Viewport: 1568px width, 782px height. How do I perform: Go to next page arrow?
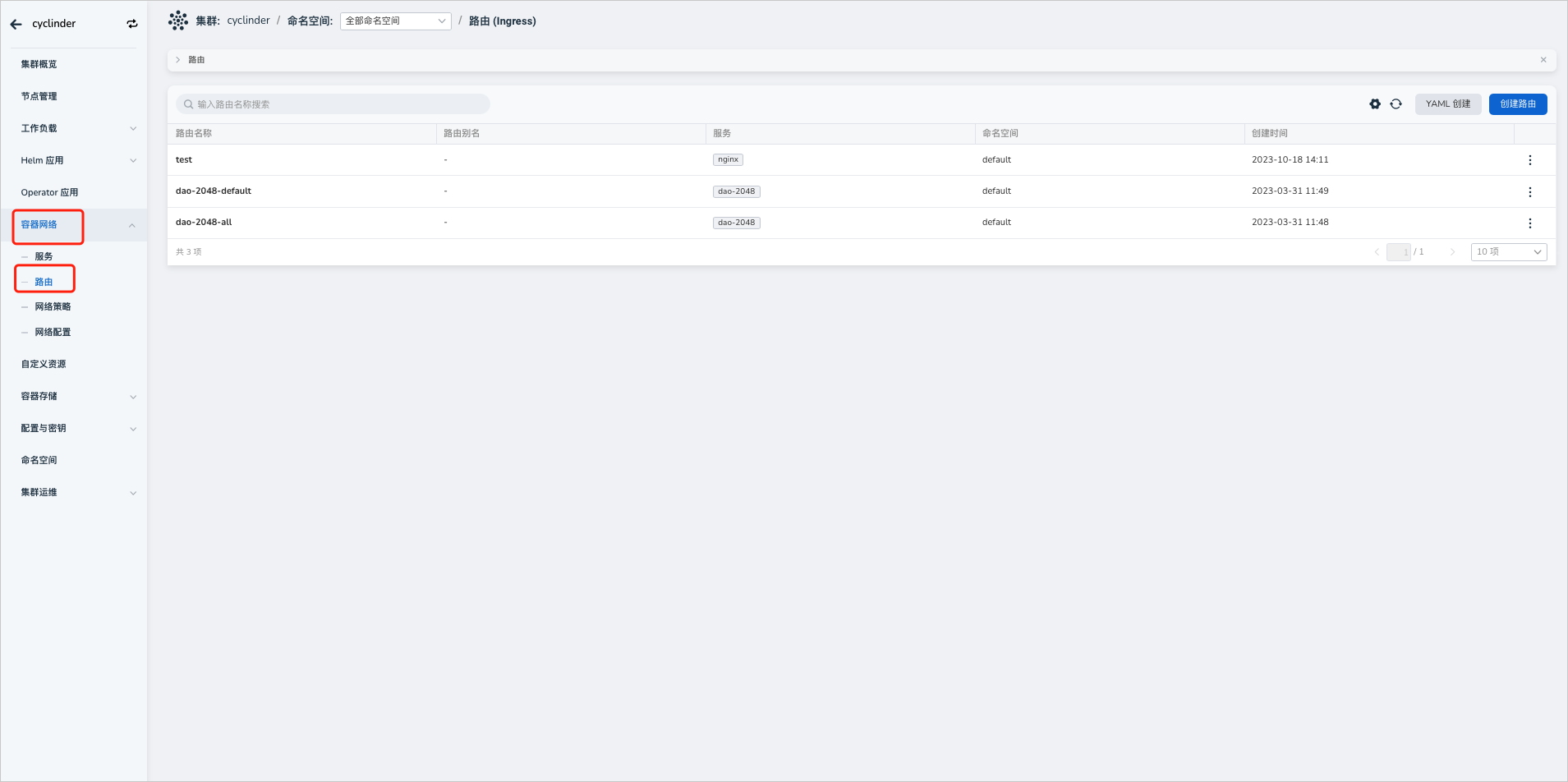[1452, 252]
